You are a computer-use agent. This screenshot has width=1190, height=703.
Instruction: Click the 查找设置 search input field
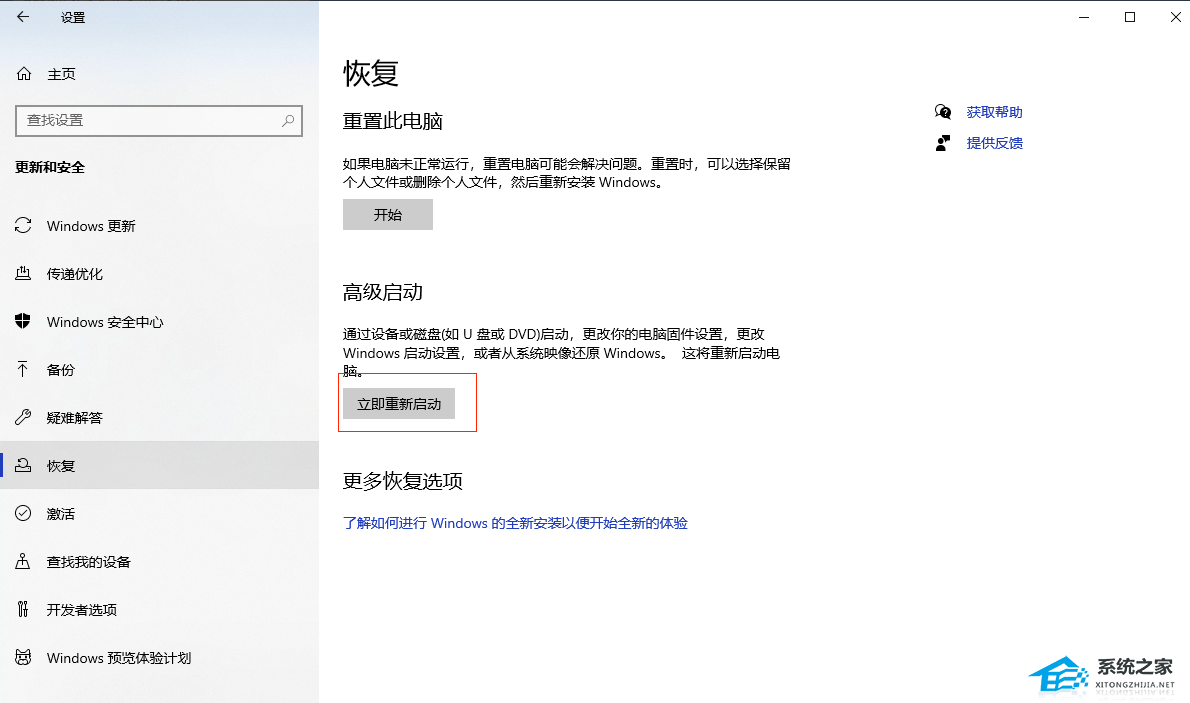click(159, 121)
